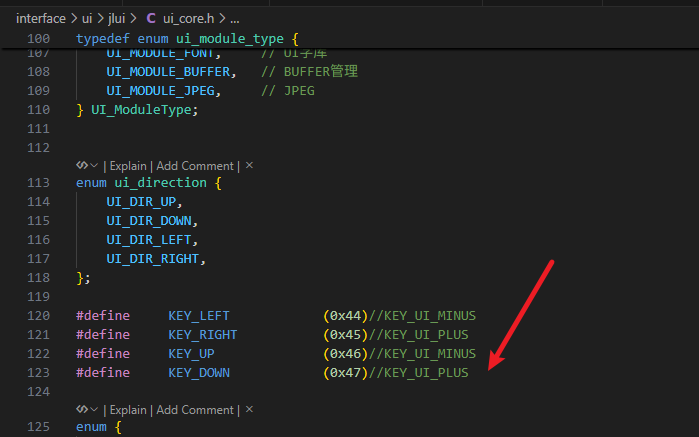
Task: Click the UI_DIR_LEFT enumerator
Action: (149, 240)
